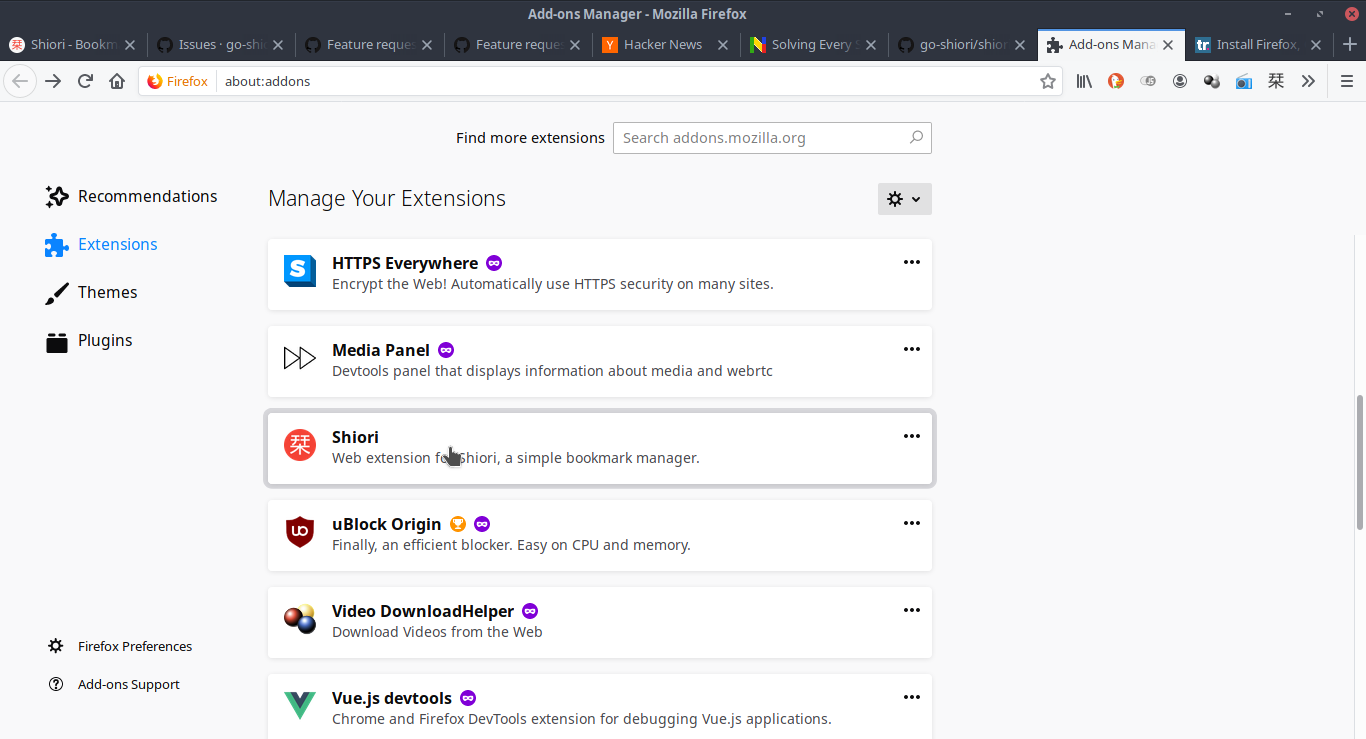This screenshot has height=739, width=1366.
Task: Open the Shiori extension card title
Action: coord(355,437)
